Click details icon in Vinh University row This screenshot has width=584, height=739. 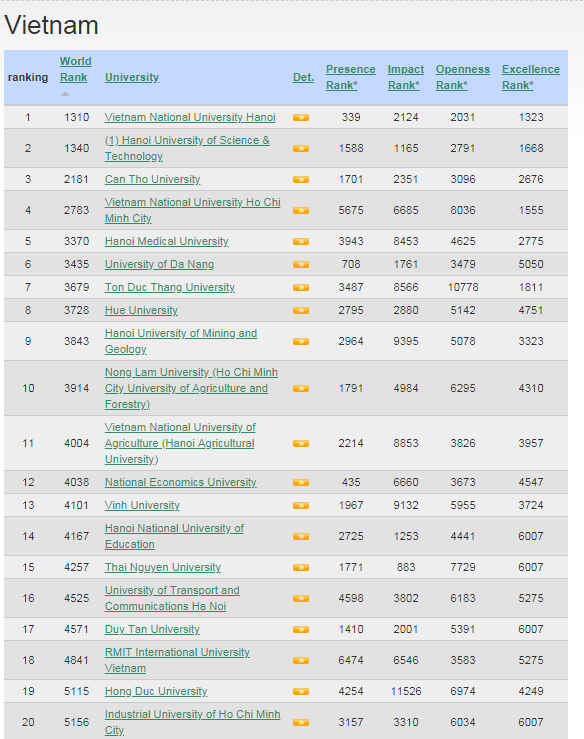pos(301,506)
